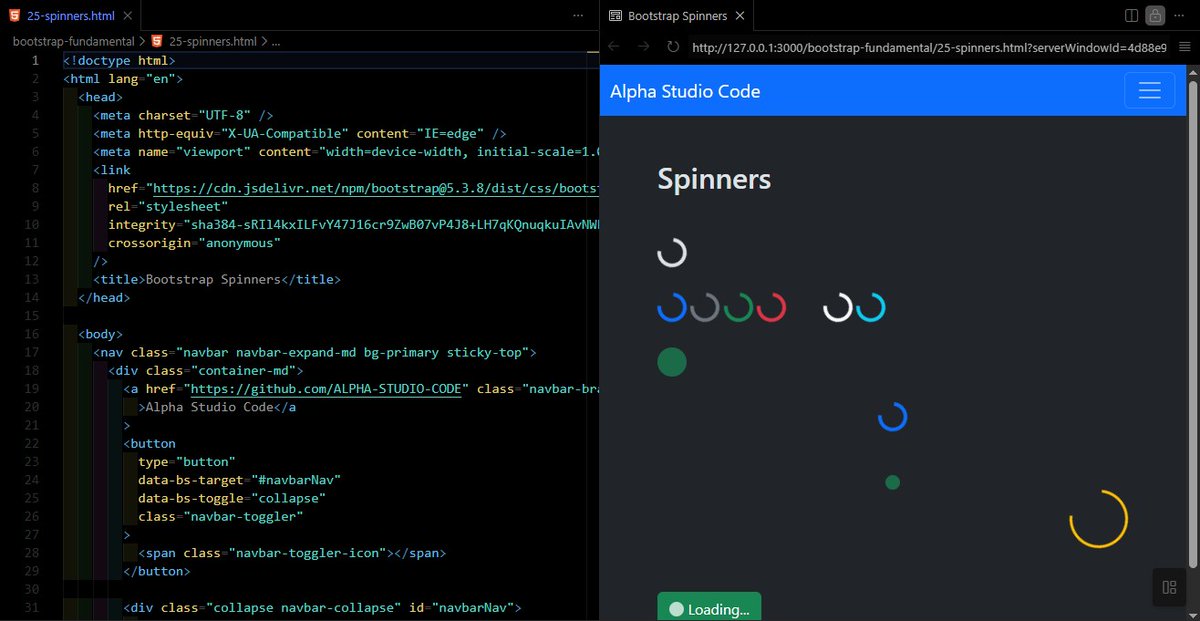The image size is (1200, 621).
Task: Click the <body> tag on line 16
Action: click(100, 334)
